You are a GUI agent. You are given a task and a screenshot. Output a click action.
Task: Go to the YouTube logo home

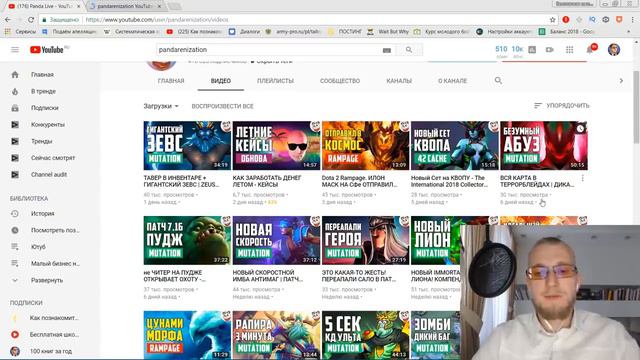(47, 50)
